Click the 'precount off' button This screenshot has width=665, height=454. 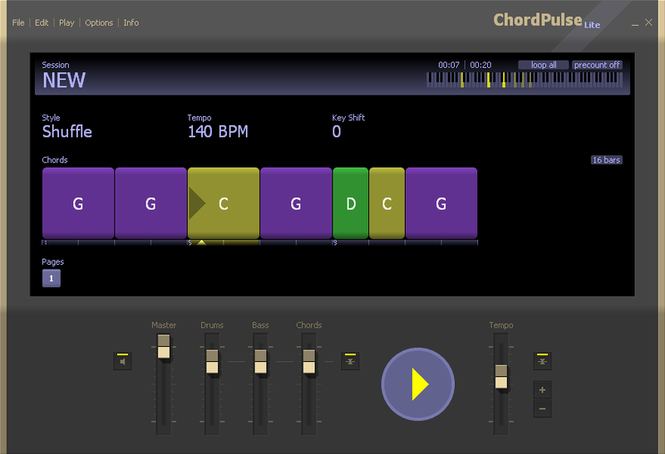click(597, 65)
